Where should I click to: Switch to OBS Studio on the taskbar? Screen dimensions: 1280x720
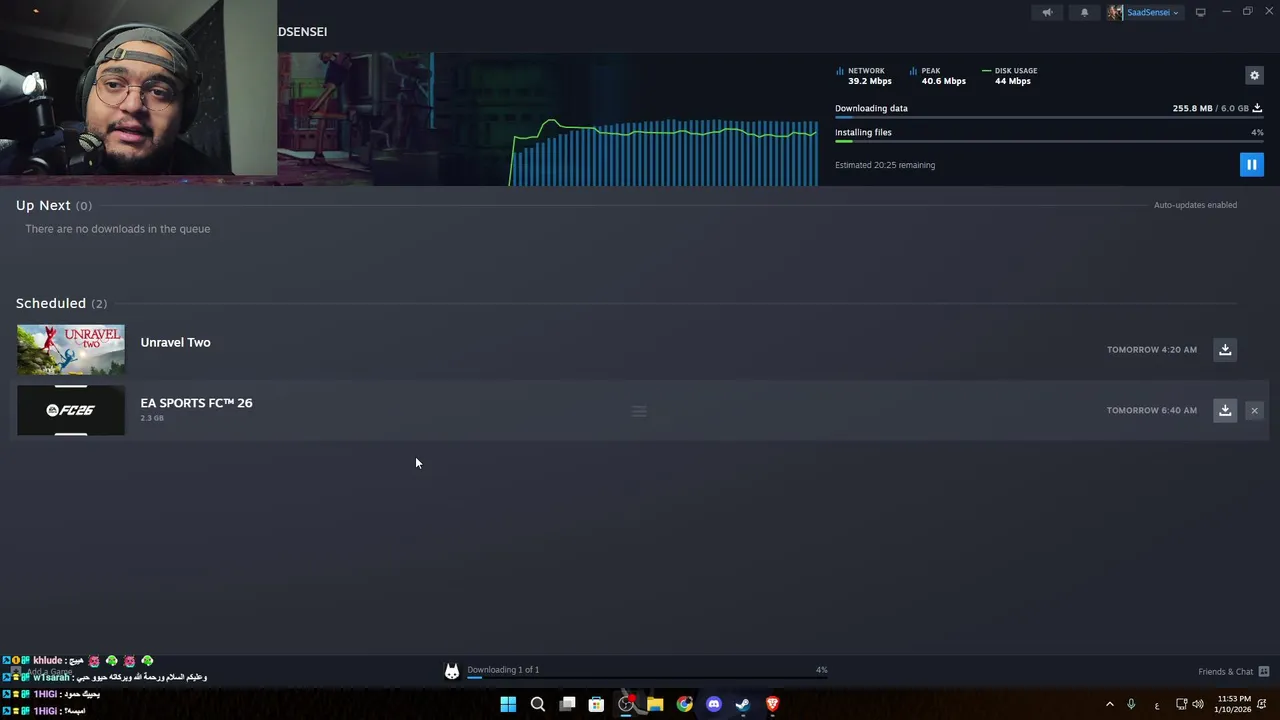tap(626, 704)
